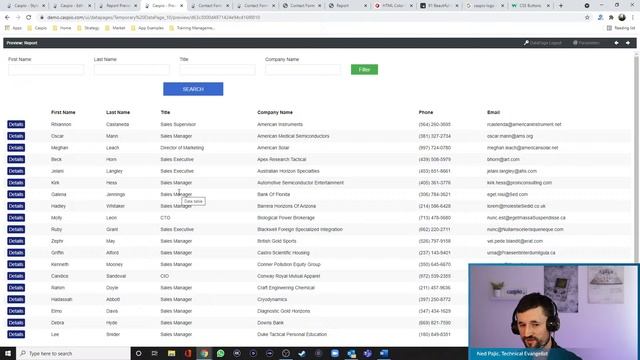Focus the Company Name search field
Screen dimensions: 640x360
click(303, 70)
